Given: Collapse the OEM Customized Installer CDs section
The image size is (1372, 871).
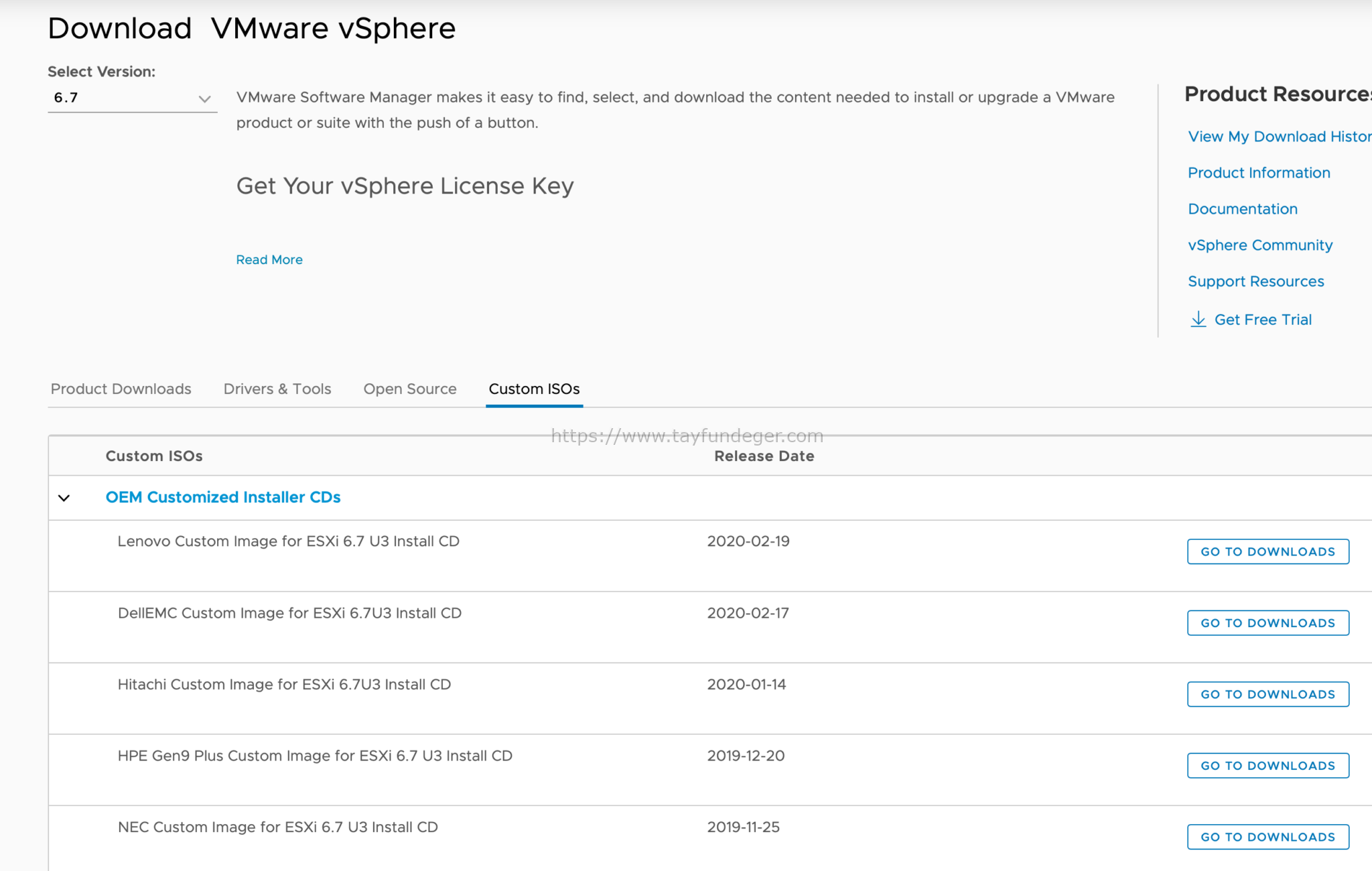Looking at the screenshot, I should (64, 498).
